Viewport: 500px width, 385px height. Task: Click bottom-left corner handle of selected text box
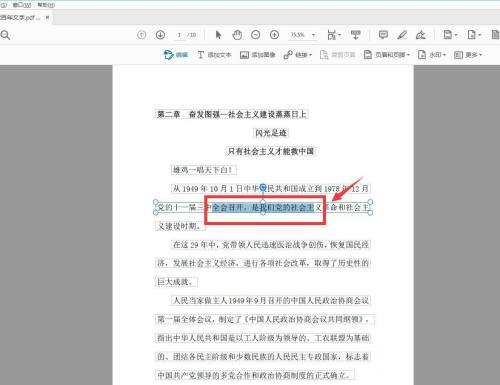[156, 213]
